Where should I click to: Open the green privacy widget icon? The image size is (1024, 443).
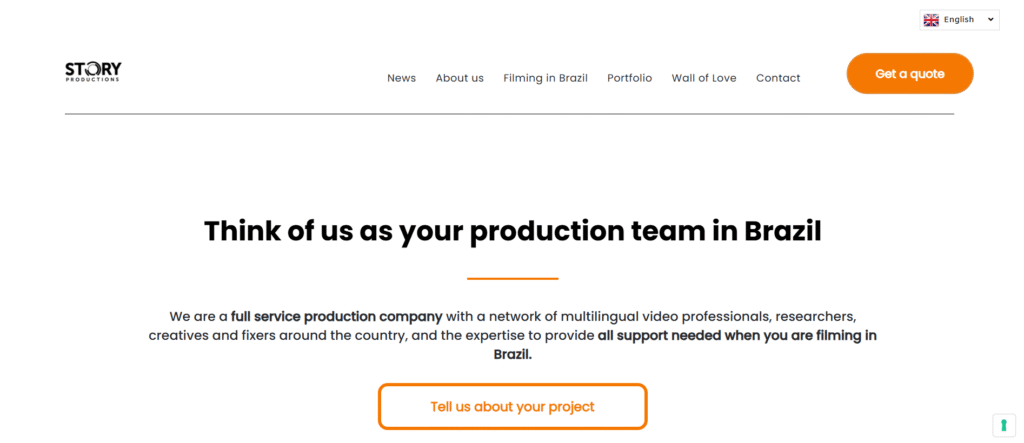(x=1004, y=425)
